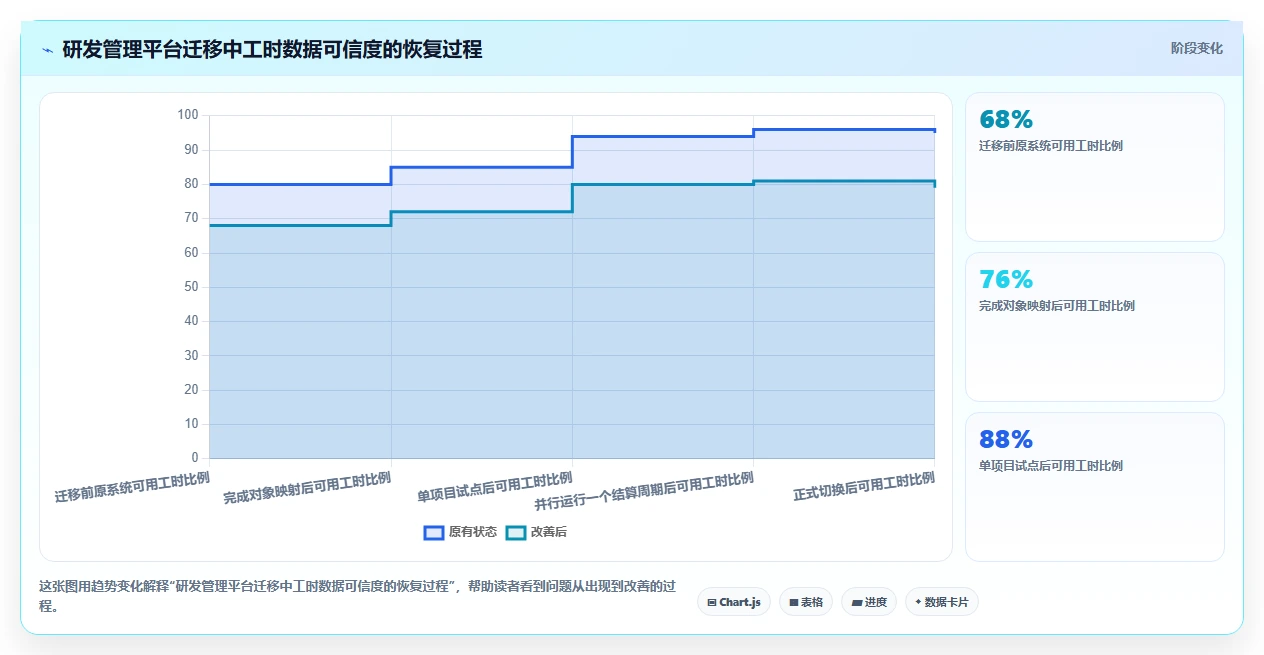Click the y-axis value 100
This screenshot has width=1264, height=655.
click(x=188, y=115)
